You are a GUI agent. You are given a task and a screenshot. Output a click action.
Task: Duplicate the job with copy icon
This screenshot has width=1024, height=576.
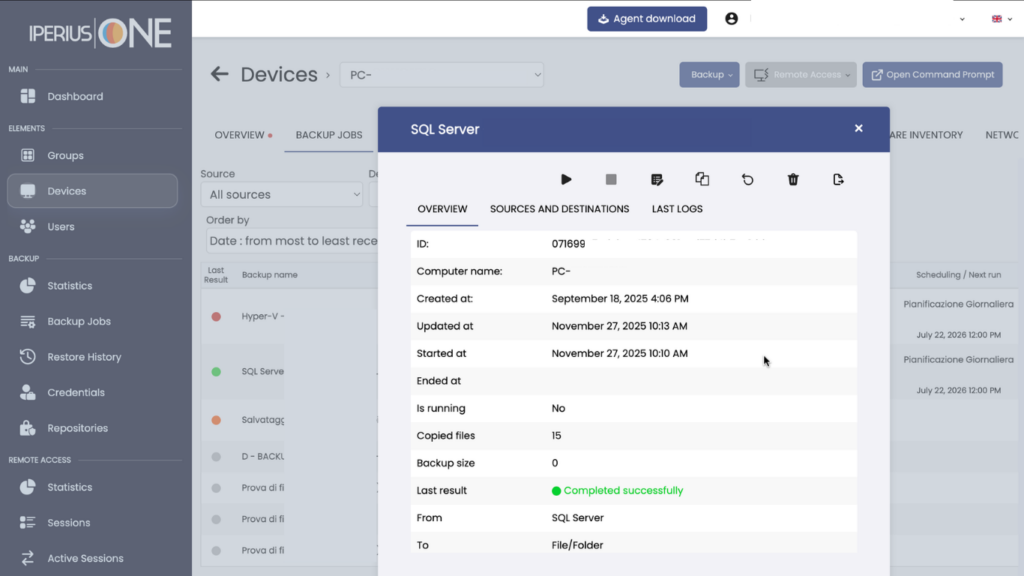[x=702, y=179]
